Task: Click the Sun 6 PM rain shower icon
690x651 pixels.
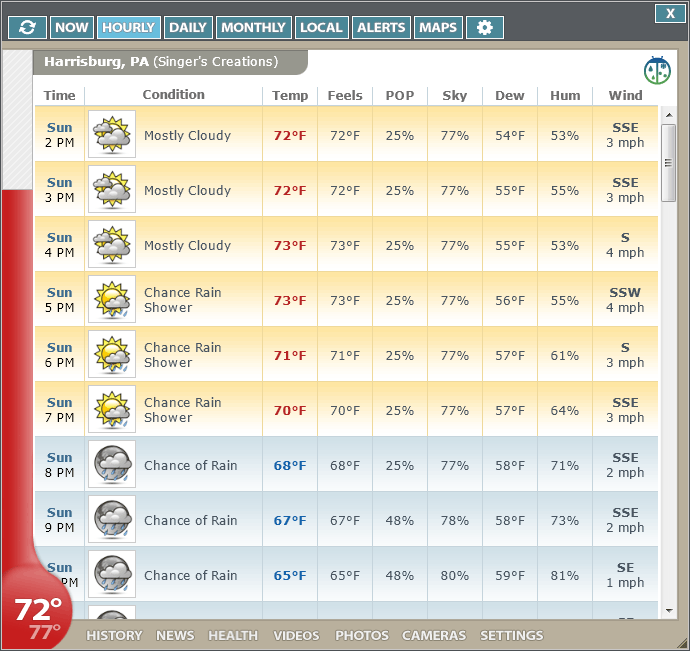Action: click(x=112, y=354)
